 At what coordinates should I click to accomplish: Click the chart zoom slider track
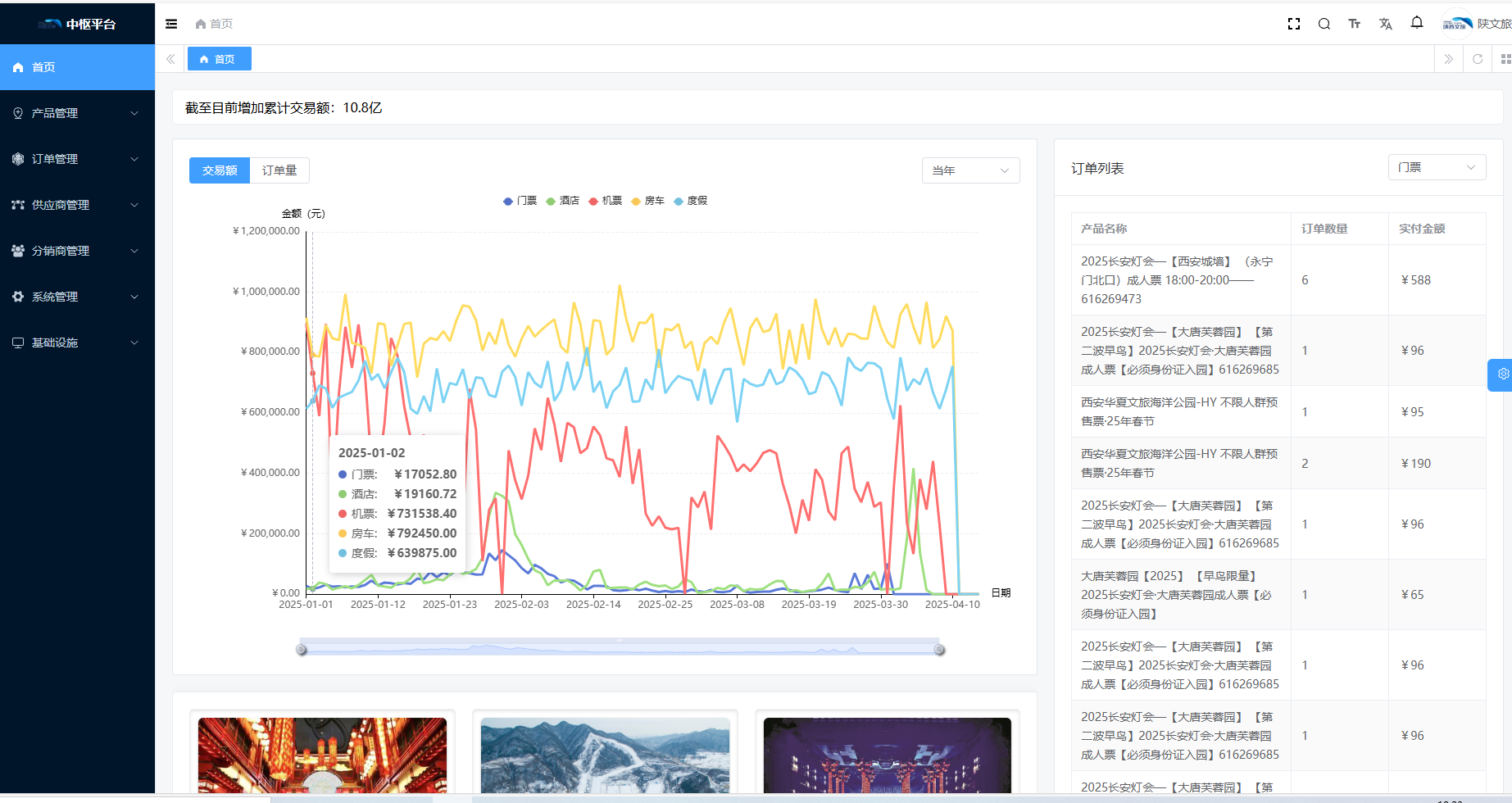click(620, 648)
